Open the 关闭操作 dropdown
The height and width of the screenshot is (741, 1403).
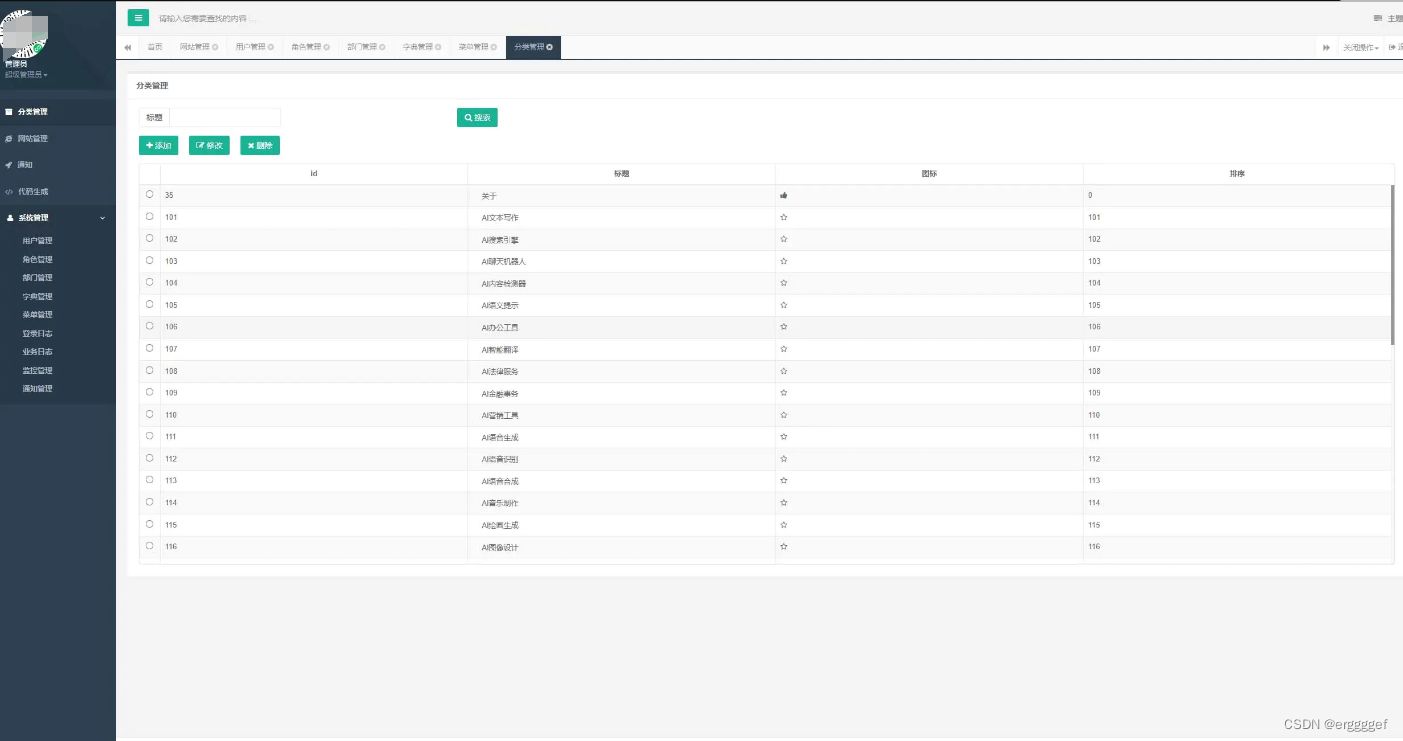click(1360, 47)
